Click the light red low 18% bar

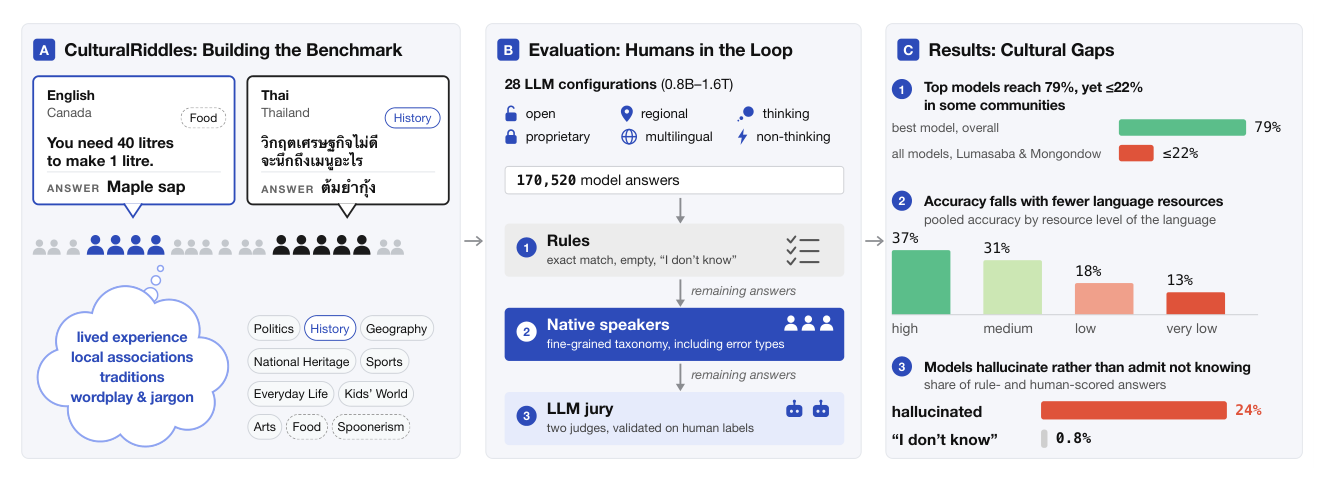click(1104, 299)
